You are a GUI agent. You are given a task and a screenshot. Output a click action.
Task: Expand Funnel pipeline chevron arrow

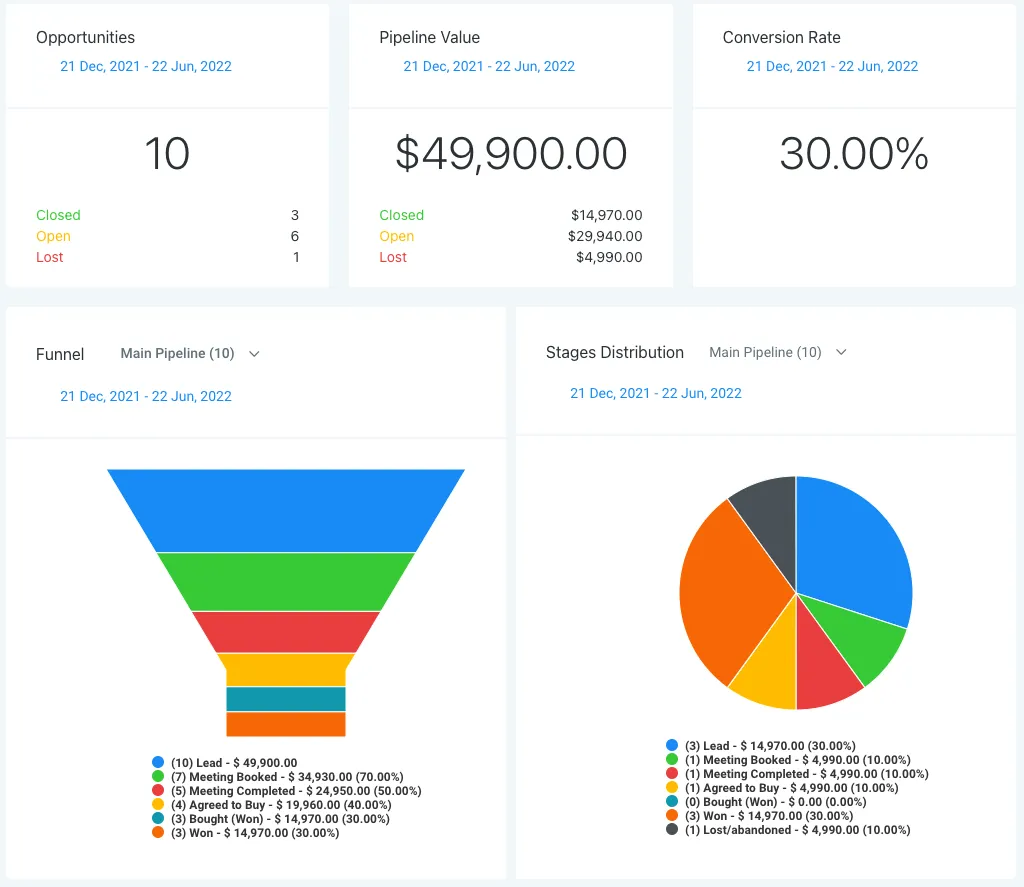click(x=255, y=354)
